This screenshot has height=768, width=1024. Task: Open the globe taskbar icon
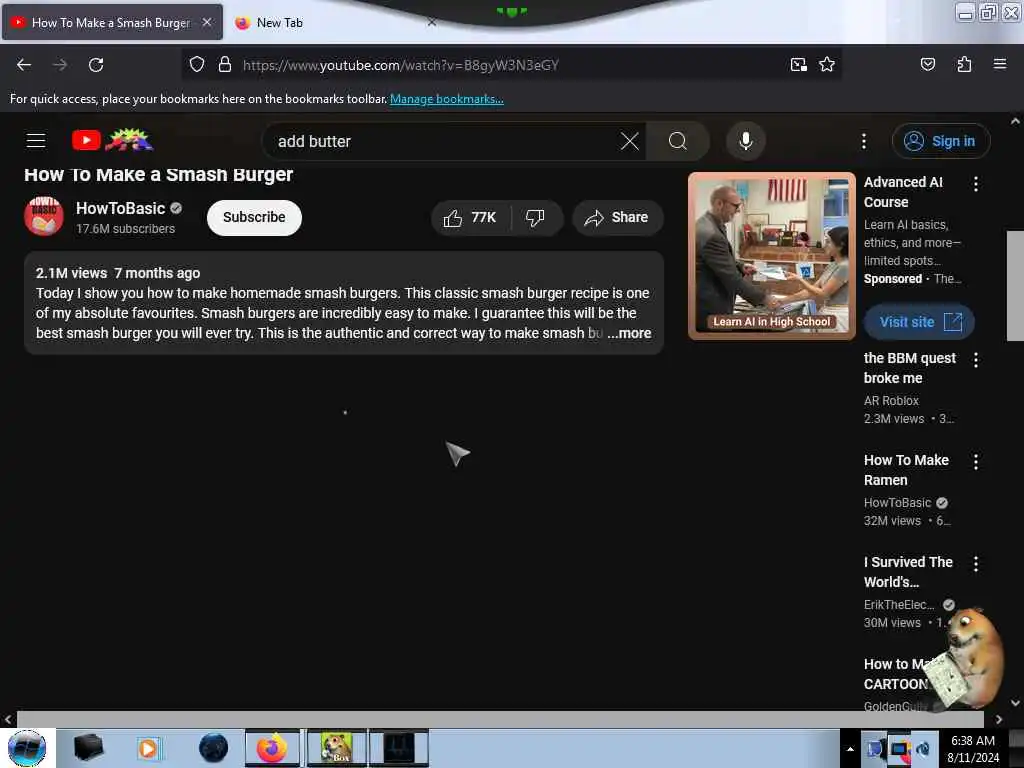[213, 748]
